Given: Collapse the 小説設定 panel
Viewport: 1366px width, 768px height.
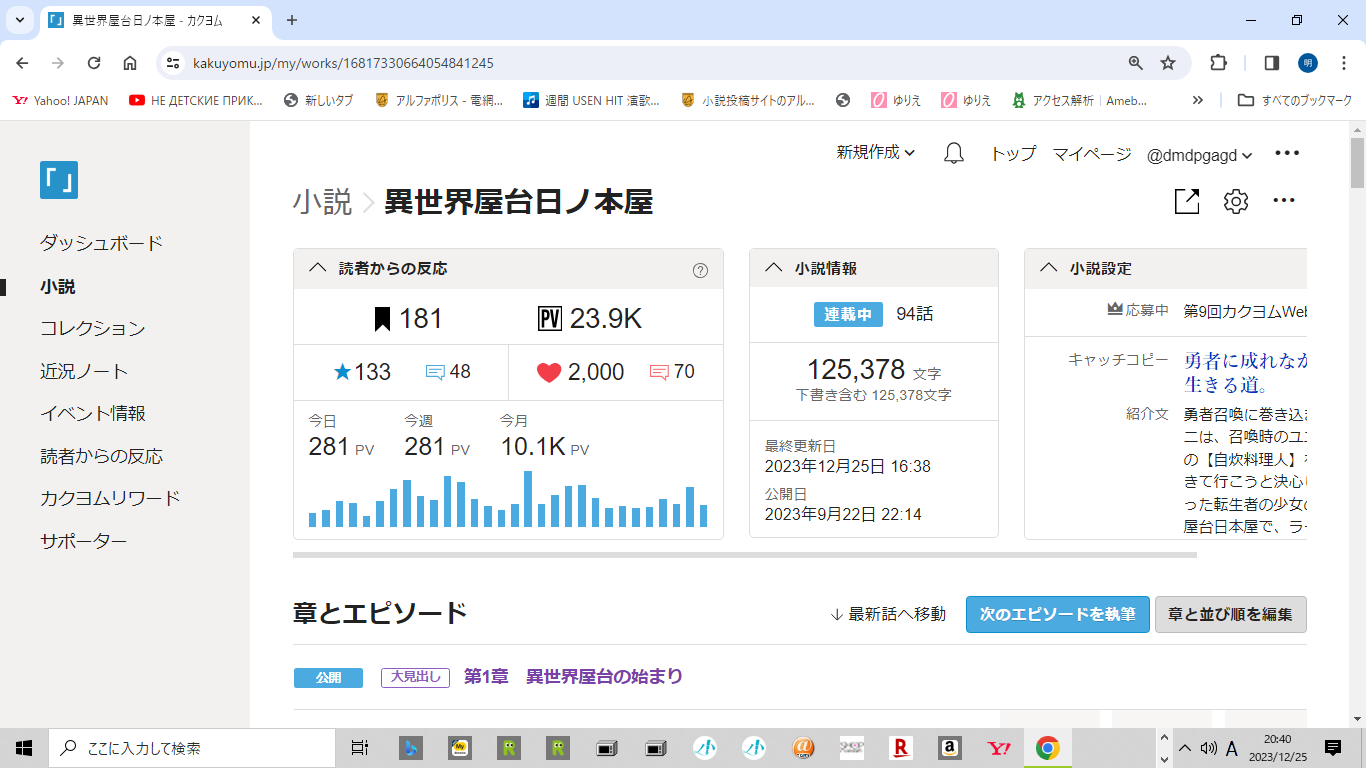Looking at the screenshot, I should (1048, 268).
